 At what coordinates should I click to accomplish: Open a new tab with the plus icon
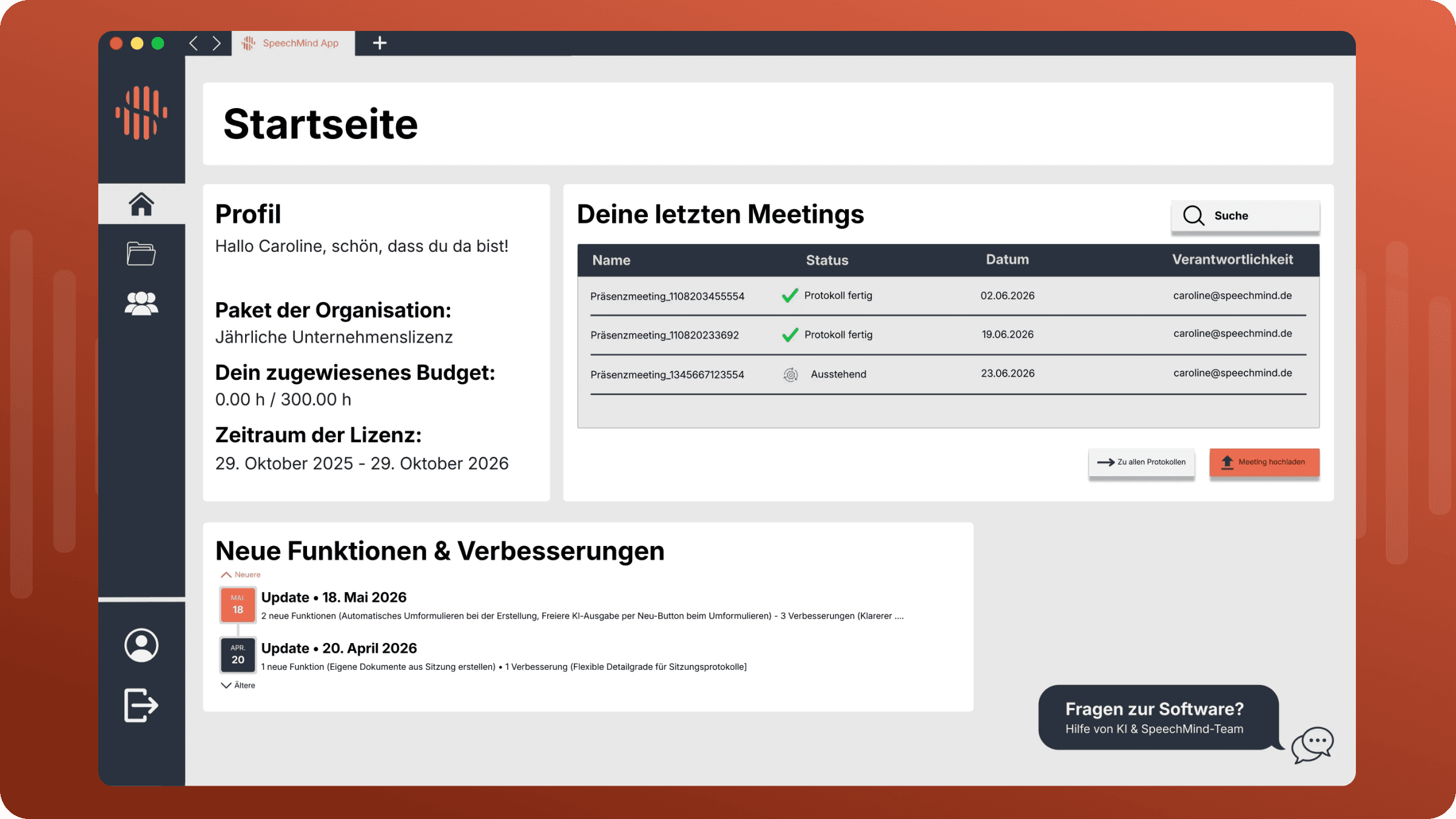(380, 43)
